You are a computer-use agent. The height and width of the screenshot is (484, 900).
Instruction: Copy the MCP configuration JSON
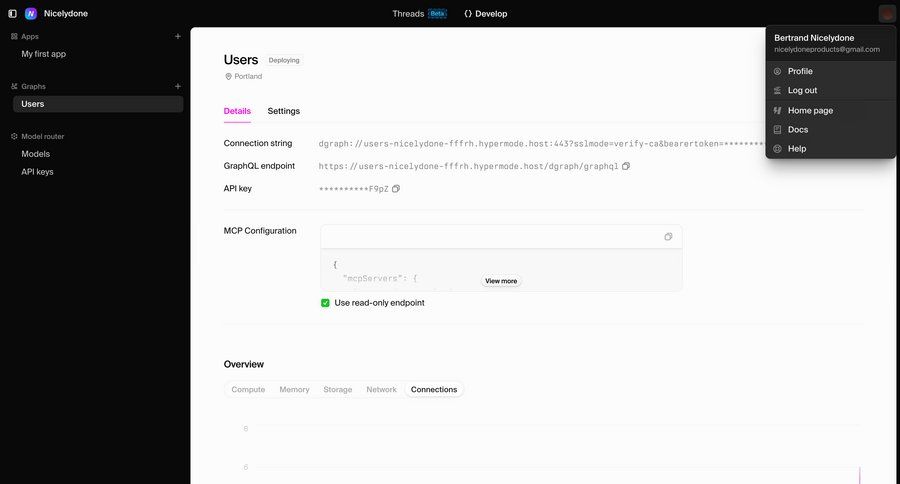point(668,237)
